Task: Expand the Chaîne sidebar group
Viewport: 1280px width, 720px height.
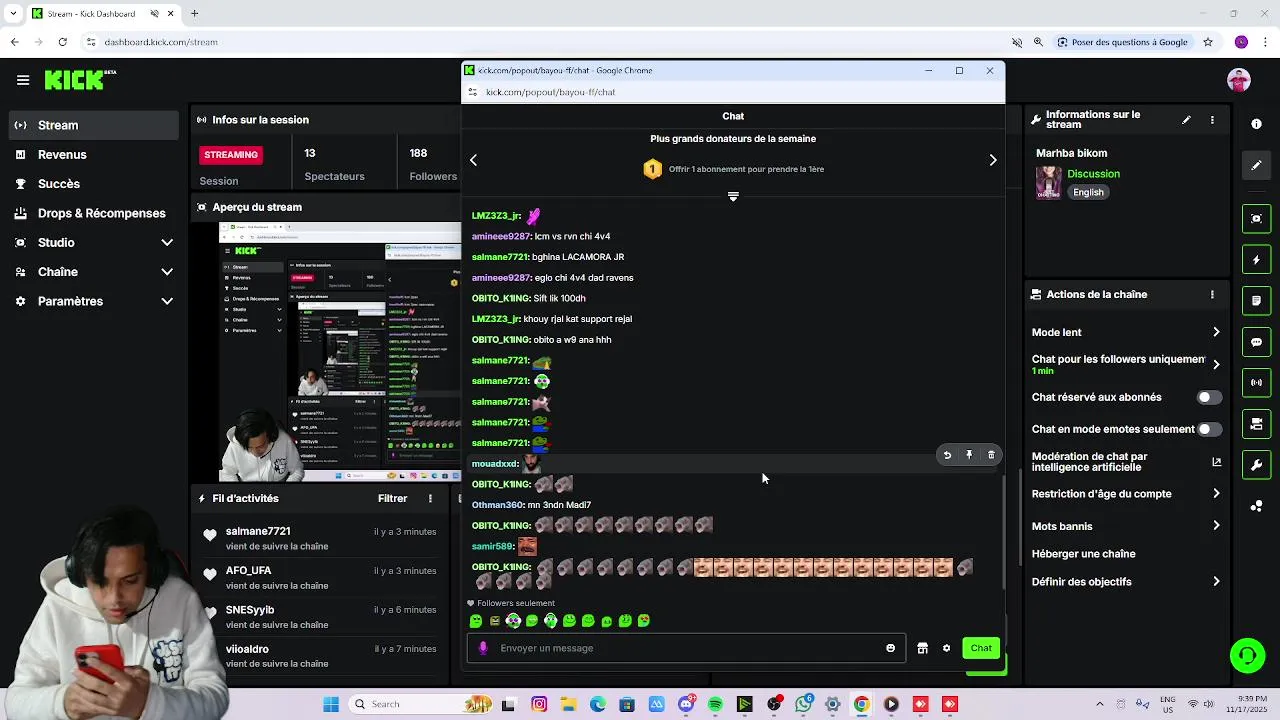Action: (x=95, y=272)
